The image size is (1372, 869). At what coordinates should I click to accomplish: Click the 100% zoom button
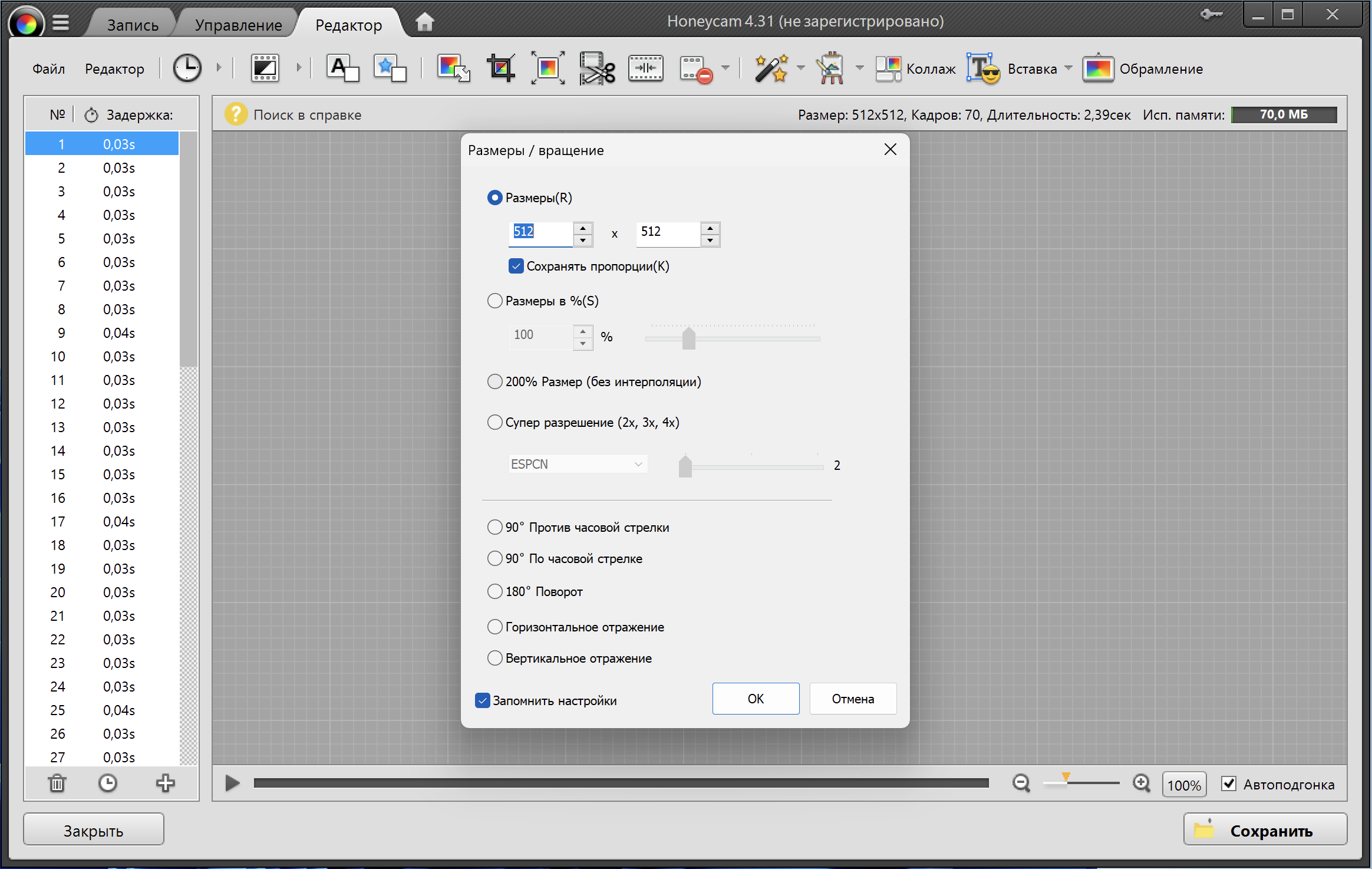(1184, 785)
